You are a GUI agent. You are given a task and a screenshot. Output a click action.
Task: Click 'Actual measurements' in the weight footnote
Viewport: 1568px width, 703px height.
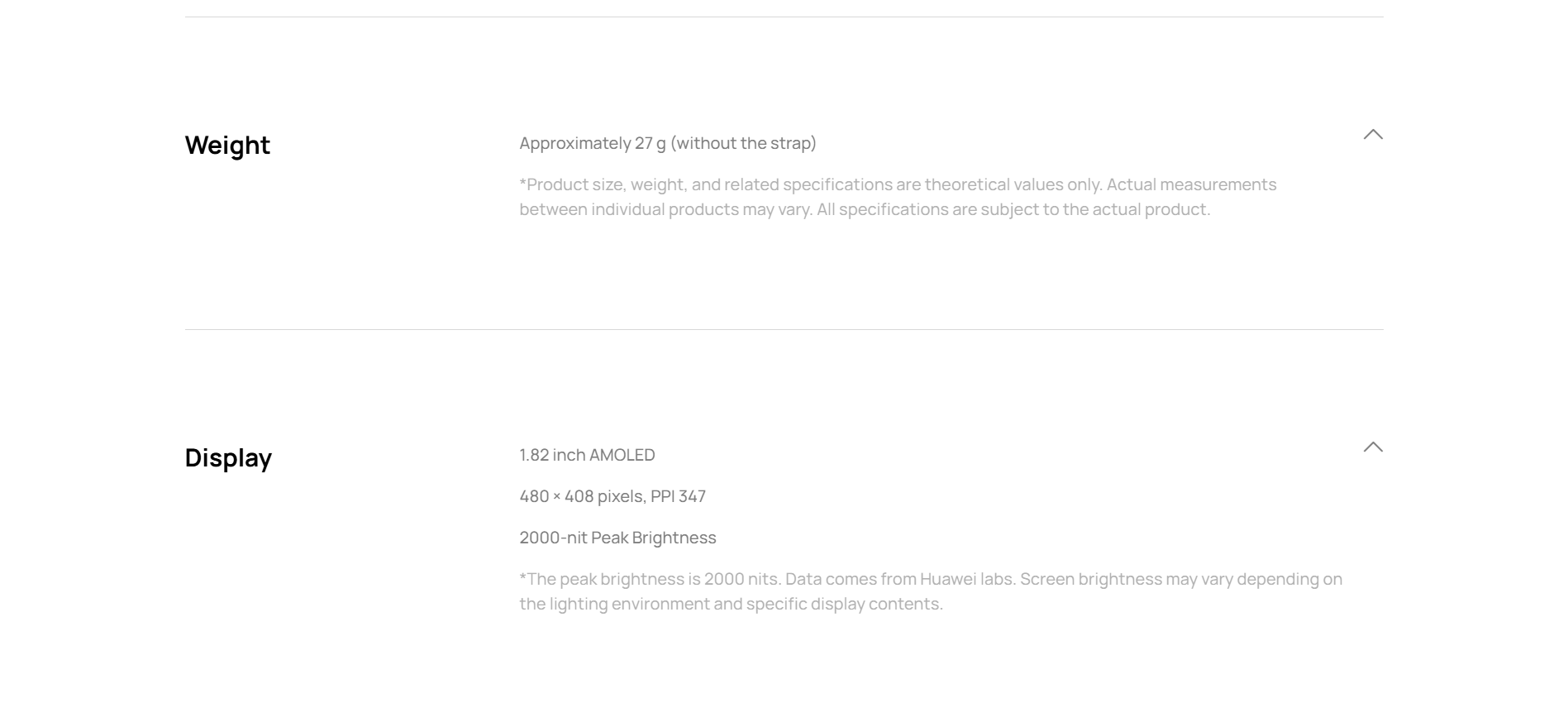tap(1191, 184)
